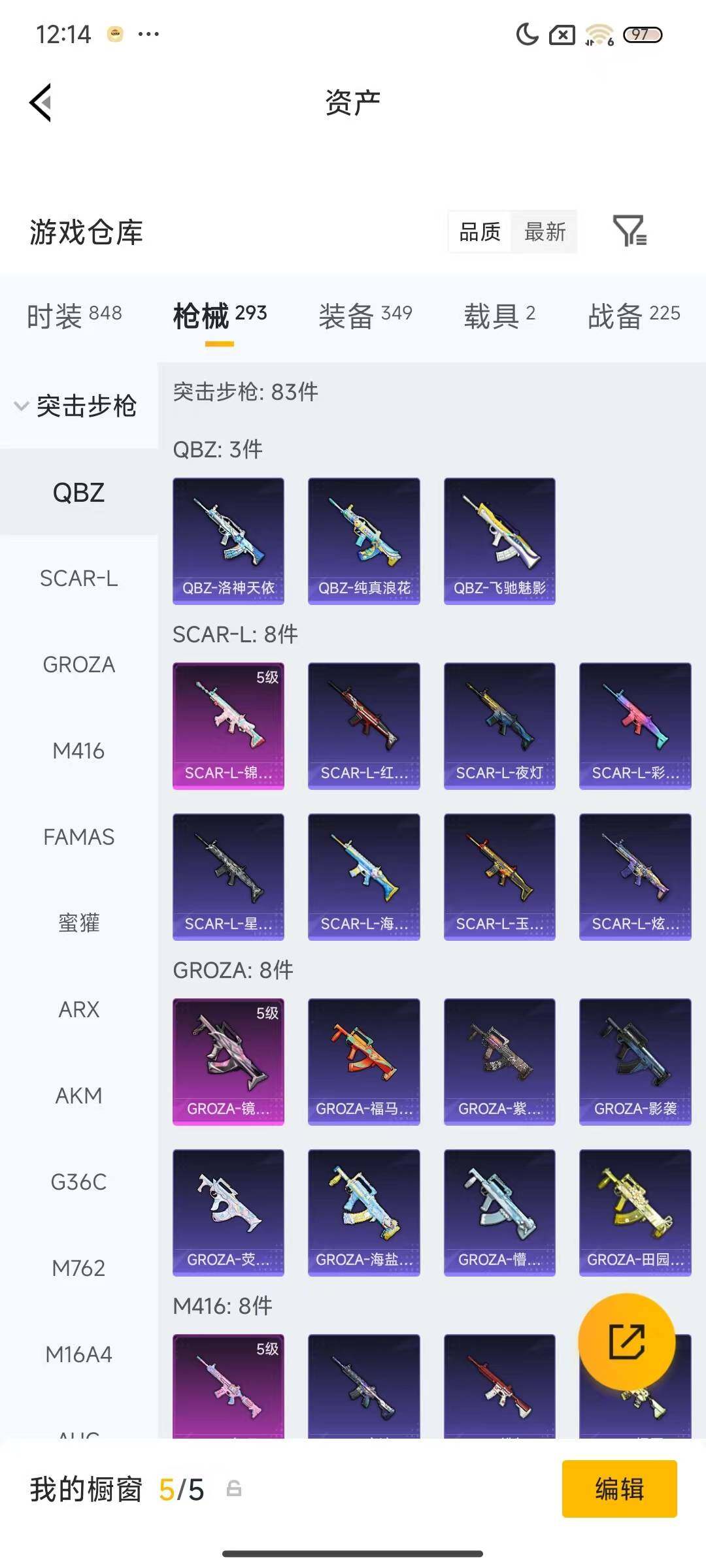Select the QBZ-飞驰魅影 weapon skin
Viewport: 706px width, 1568px height.
point(499,541)
